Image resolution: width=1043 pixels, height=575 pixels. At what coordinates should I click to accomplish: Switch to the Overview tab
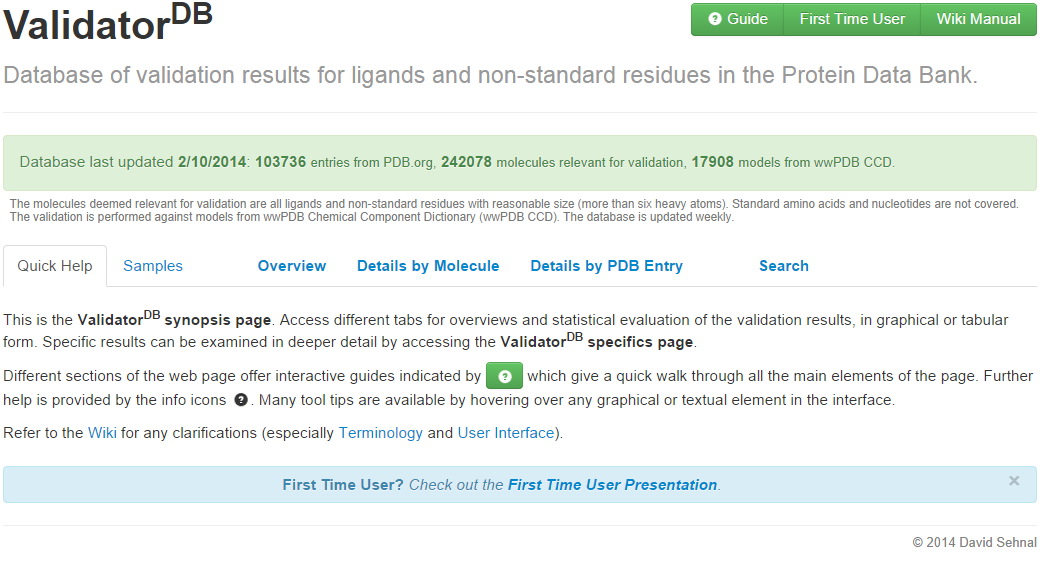pos(292,266)
